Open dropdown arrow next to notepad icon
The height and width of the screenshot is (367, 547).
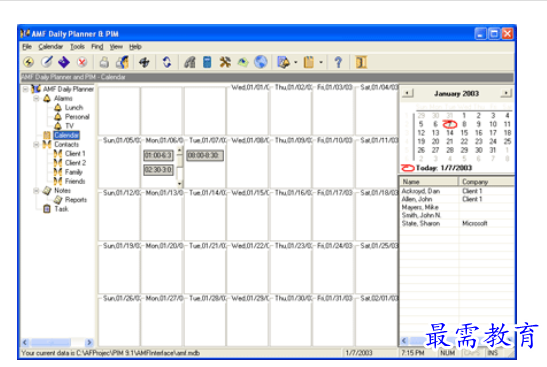click(321, 62)
